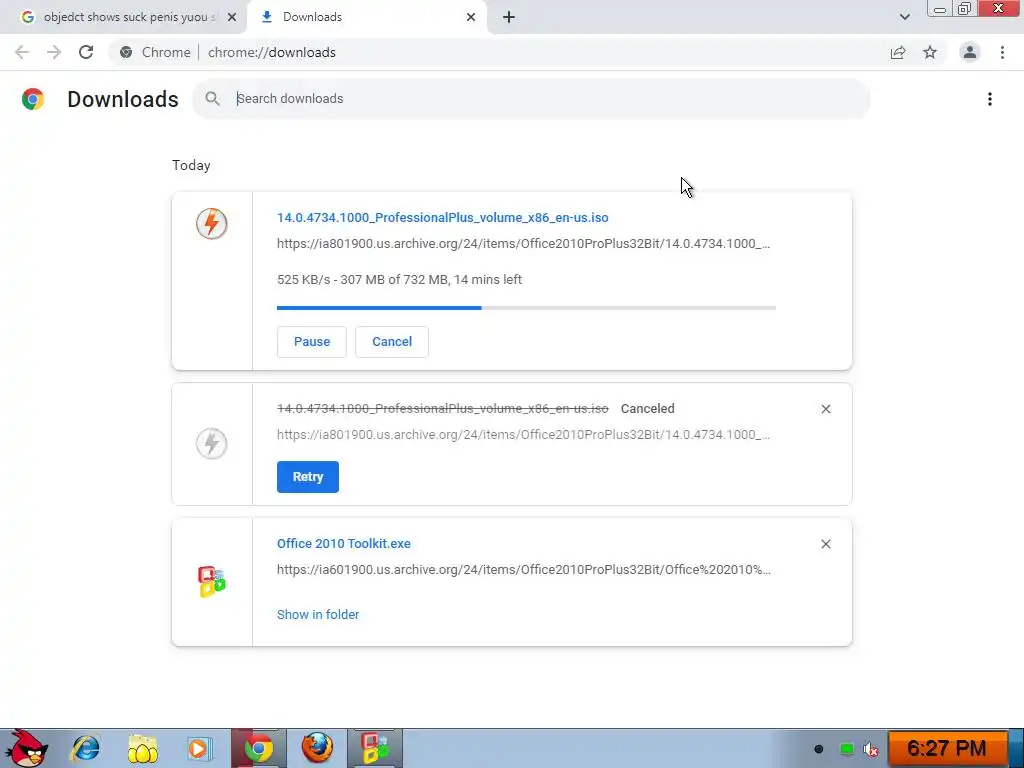Open a new tab with plus button

click(509, 17)
